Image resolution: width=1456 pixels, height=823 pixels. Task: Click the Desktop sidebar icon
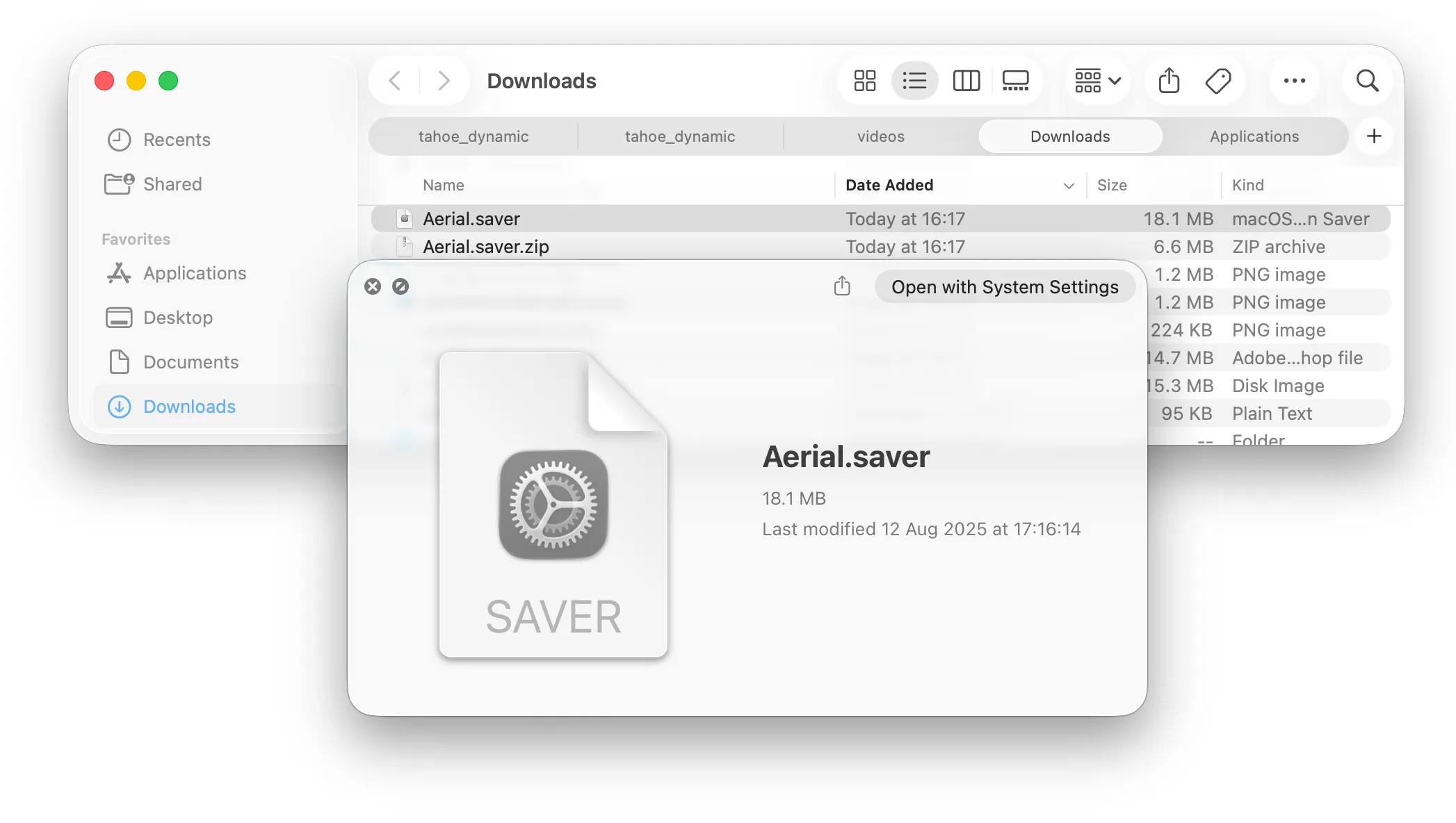click(x=119, y=318)
